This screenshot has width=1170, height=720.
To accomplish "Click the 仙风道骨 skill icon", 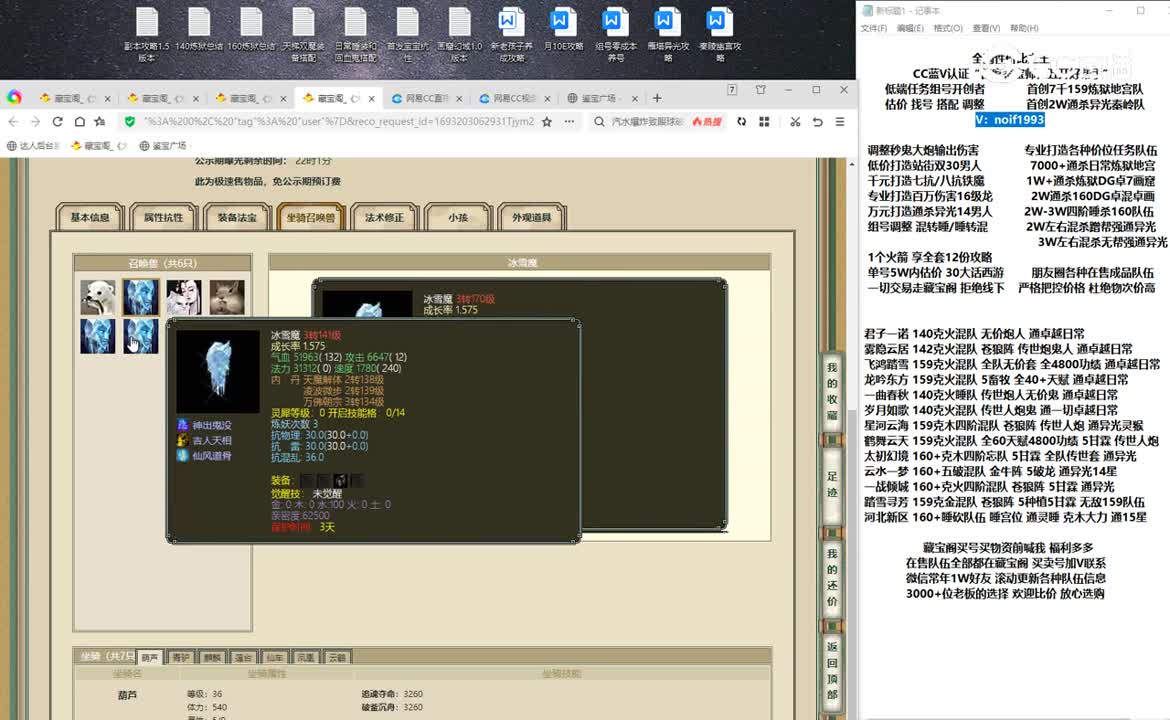I will coord(182,455).
